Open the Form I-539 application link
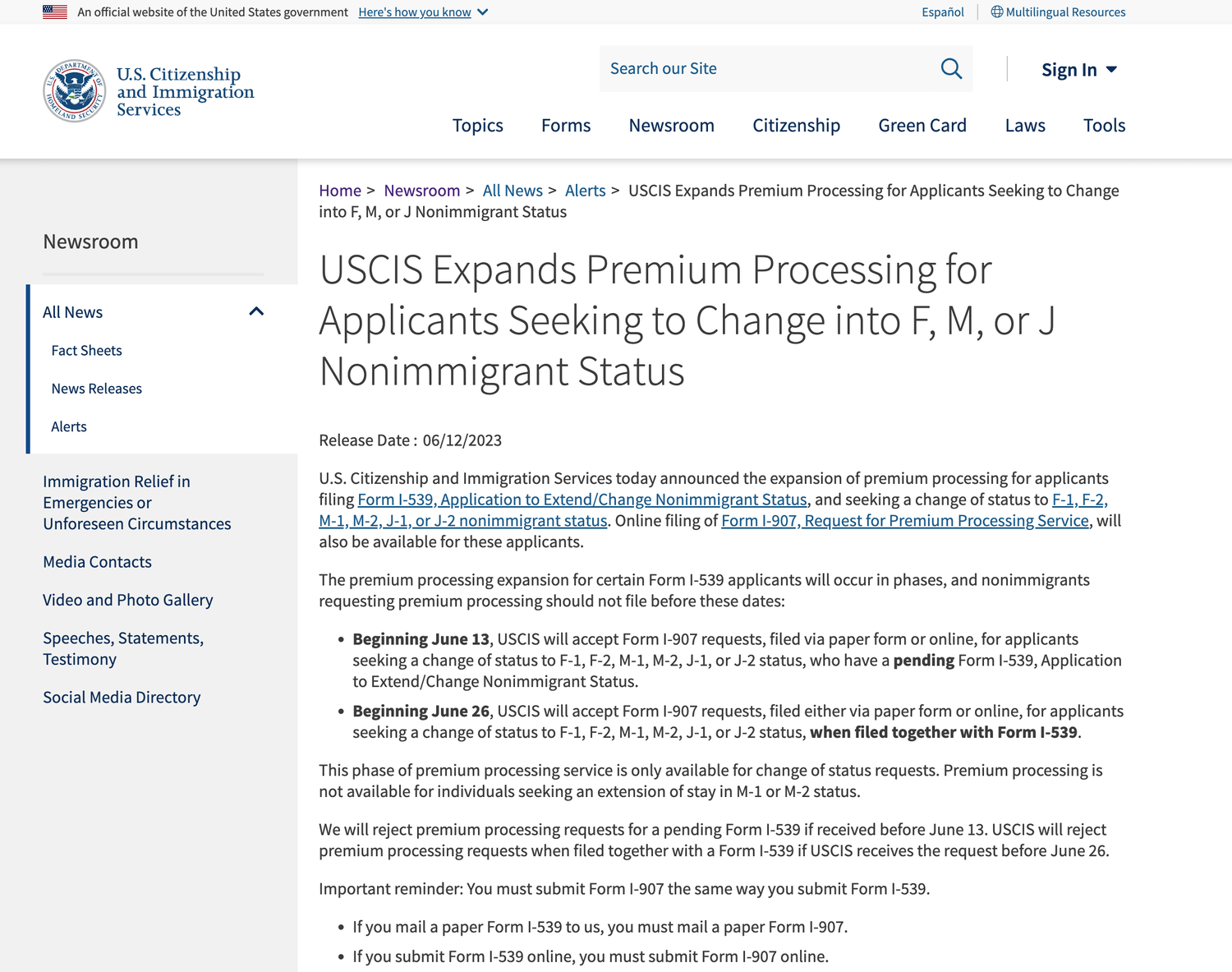 click(582, 500)
